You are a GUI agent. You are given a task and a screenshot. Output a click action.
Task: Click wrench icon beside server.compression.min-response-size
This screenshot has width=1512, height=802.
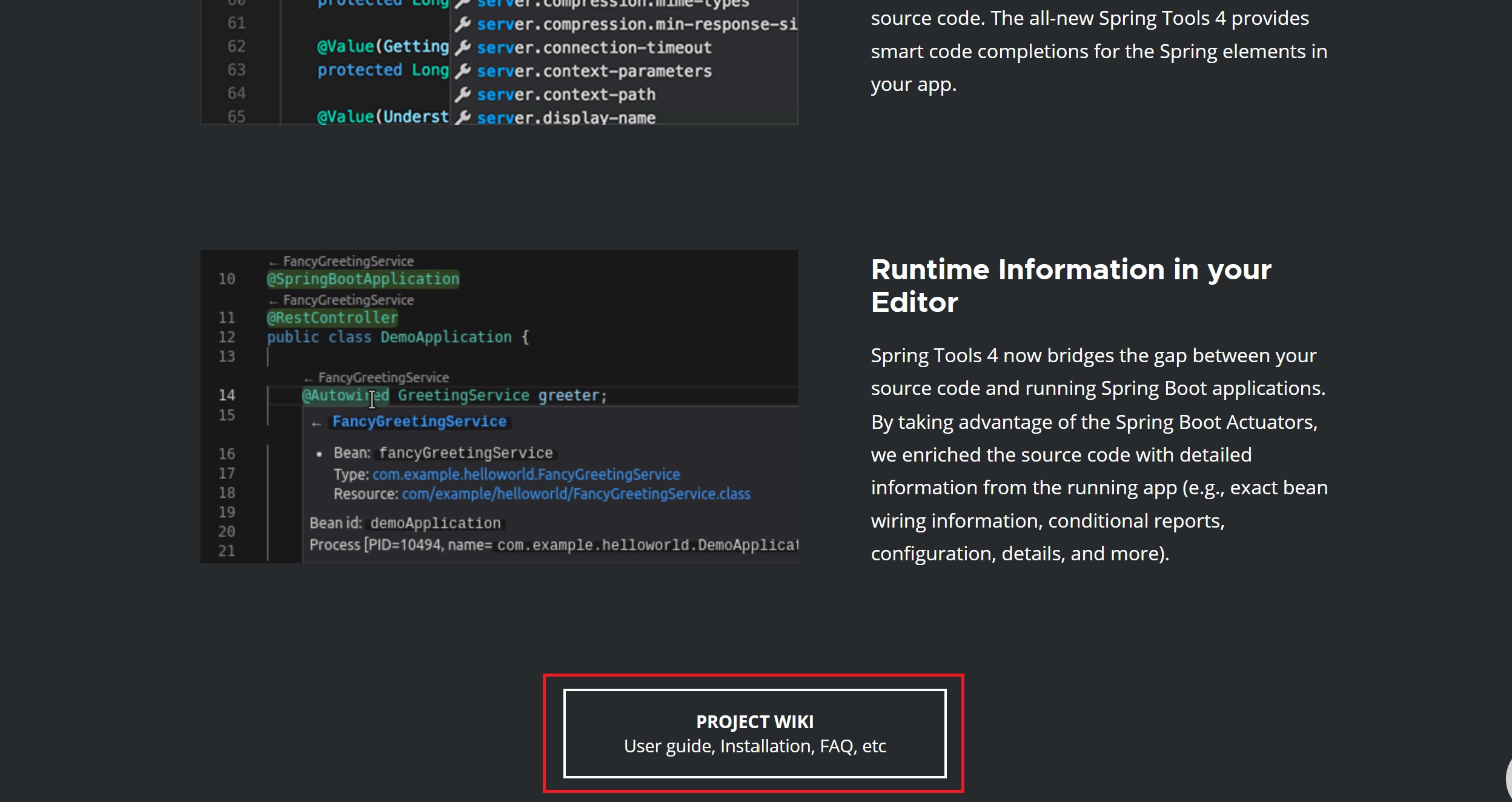[463, 24]
